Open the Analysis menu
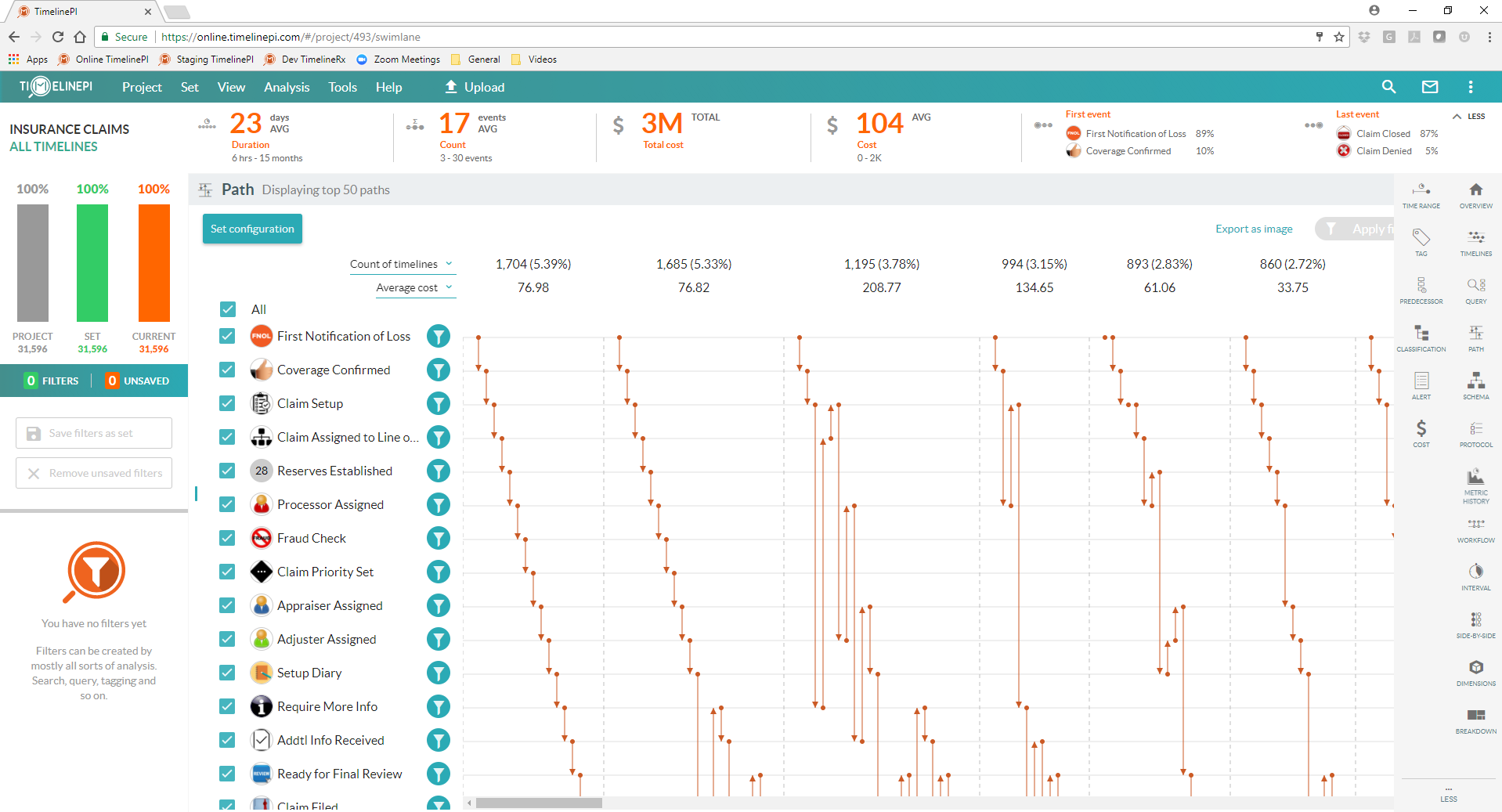This screenshot has width=1502, height=812. pyautogui.click(x=286, y=87)
